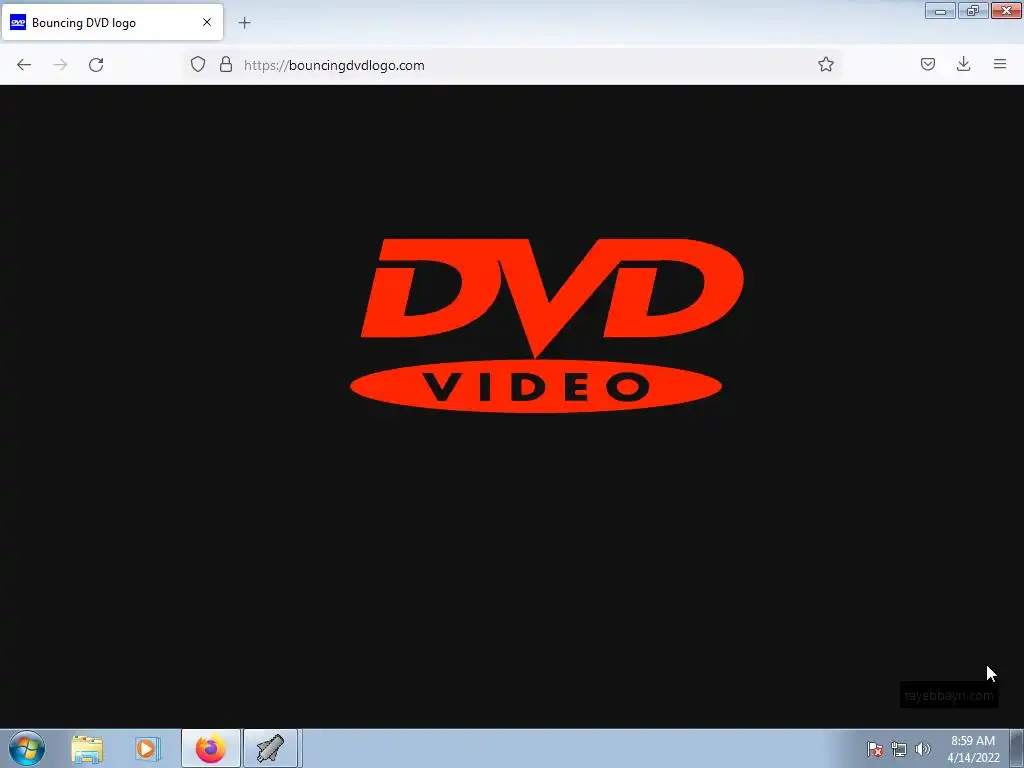Close the Firefox window

coord(1006,10)
